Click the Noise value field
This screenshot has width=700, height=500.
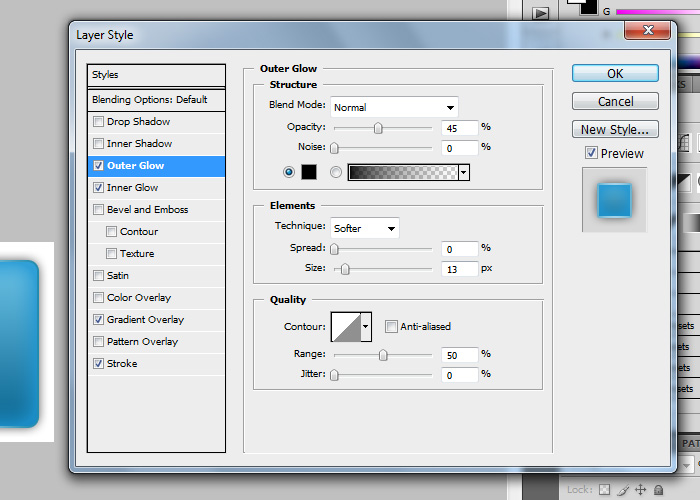pyautogui.click(x=459, y=148)
